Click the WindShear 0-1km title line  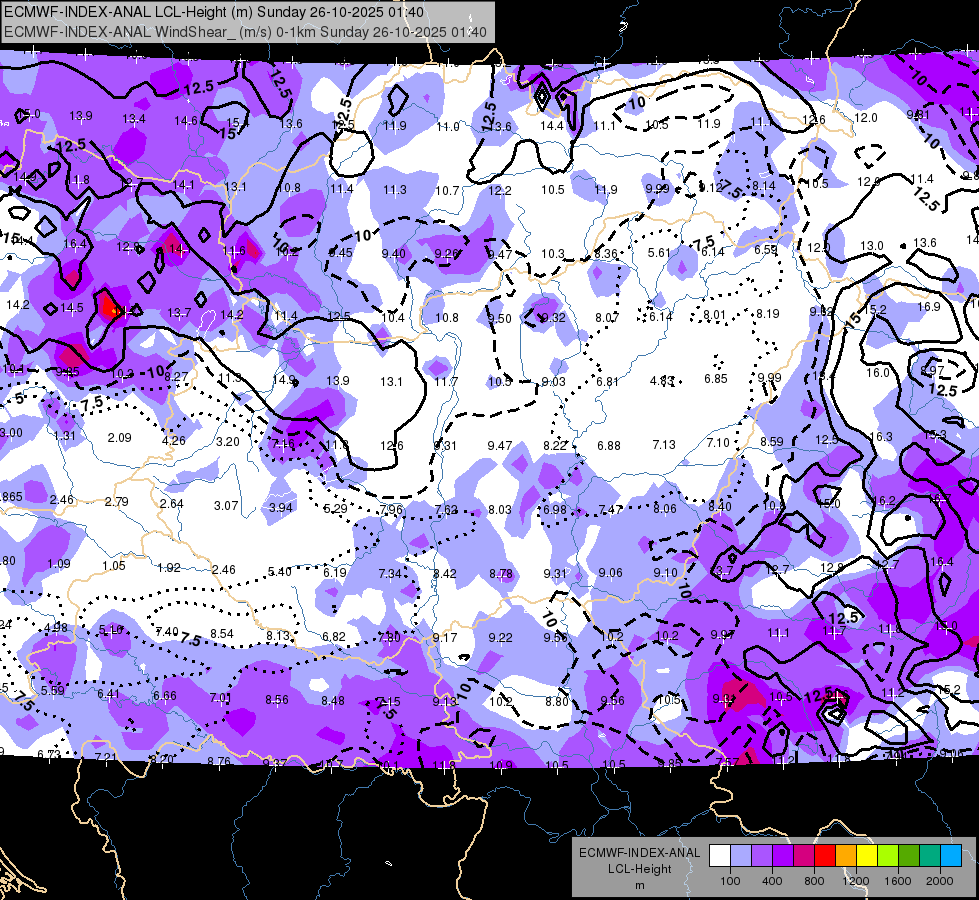coord(245,32)
